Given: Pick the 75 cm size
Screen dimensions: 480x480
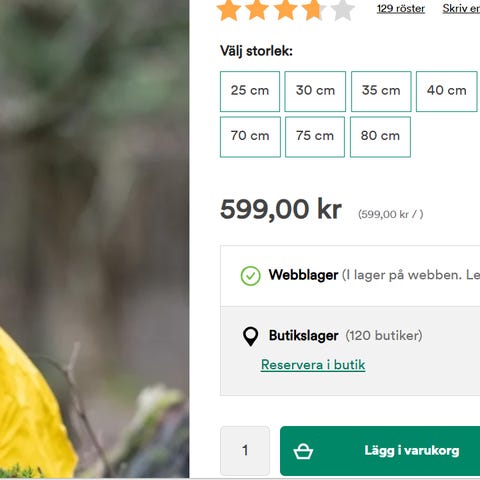Looking at the screenshot, I should point(315,137).
